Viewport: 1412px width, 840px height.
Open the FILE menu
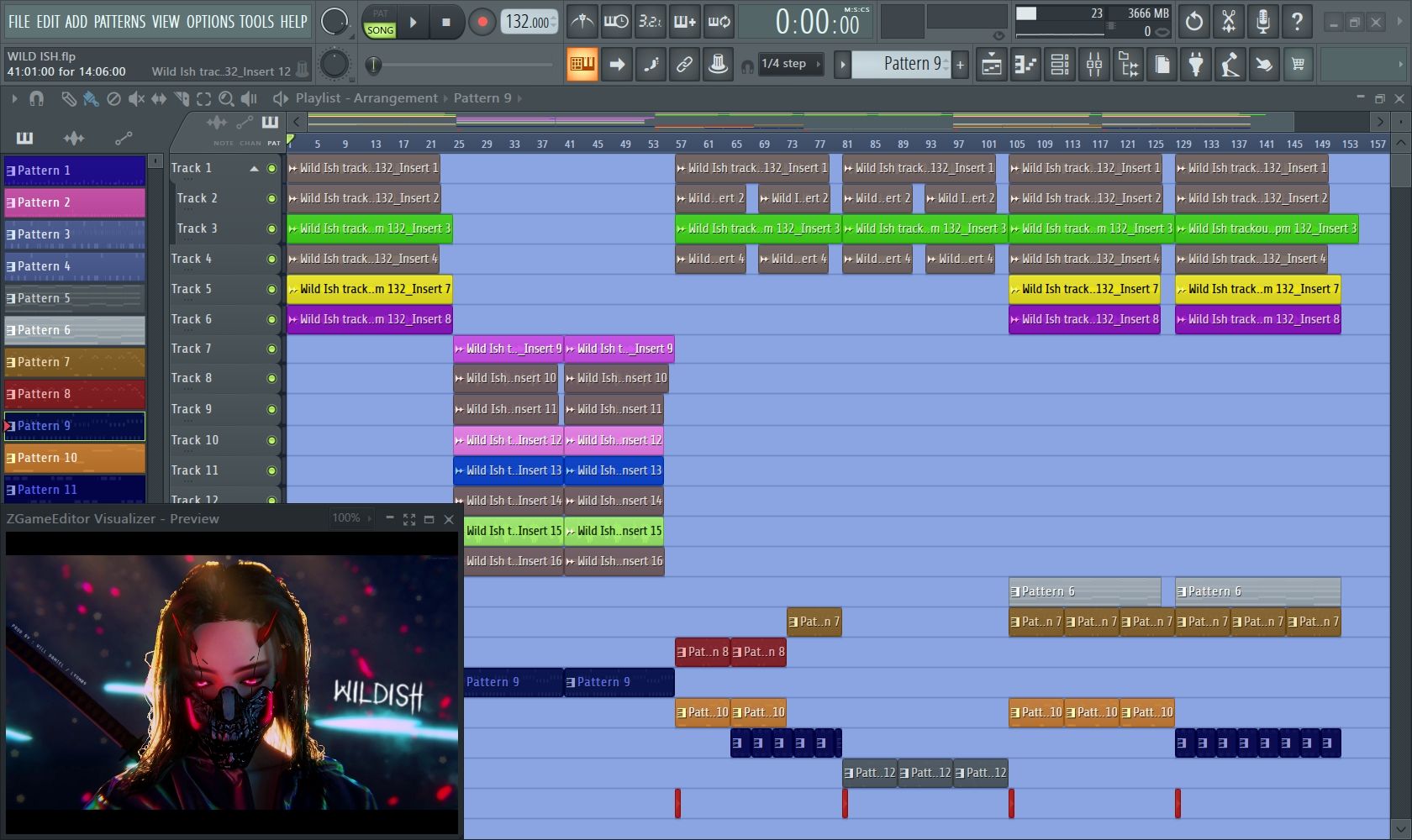(18, 22)
